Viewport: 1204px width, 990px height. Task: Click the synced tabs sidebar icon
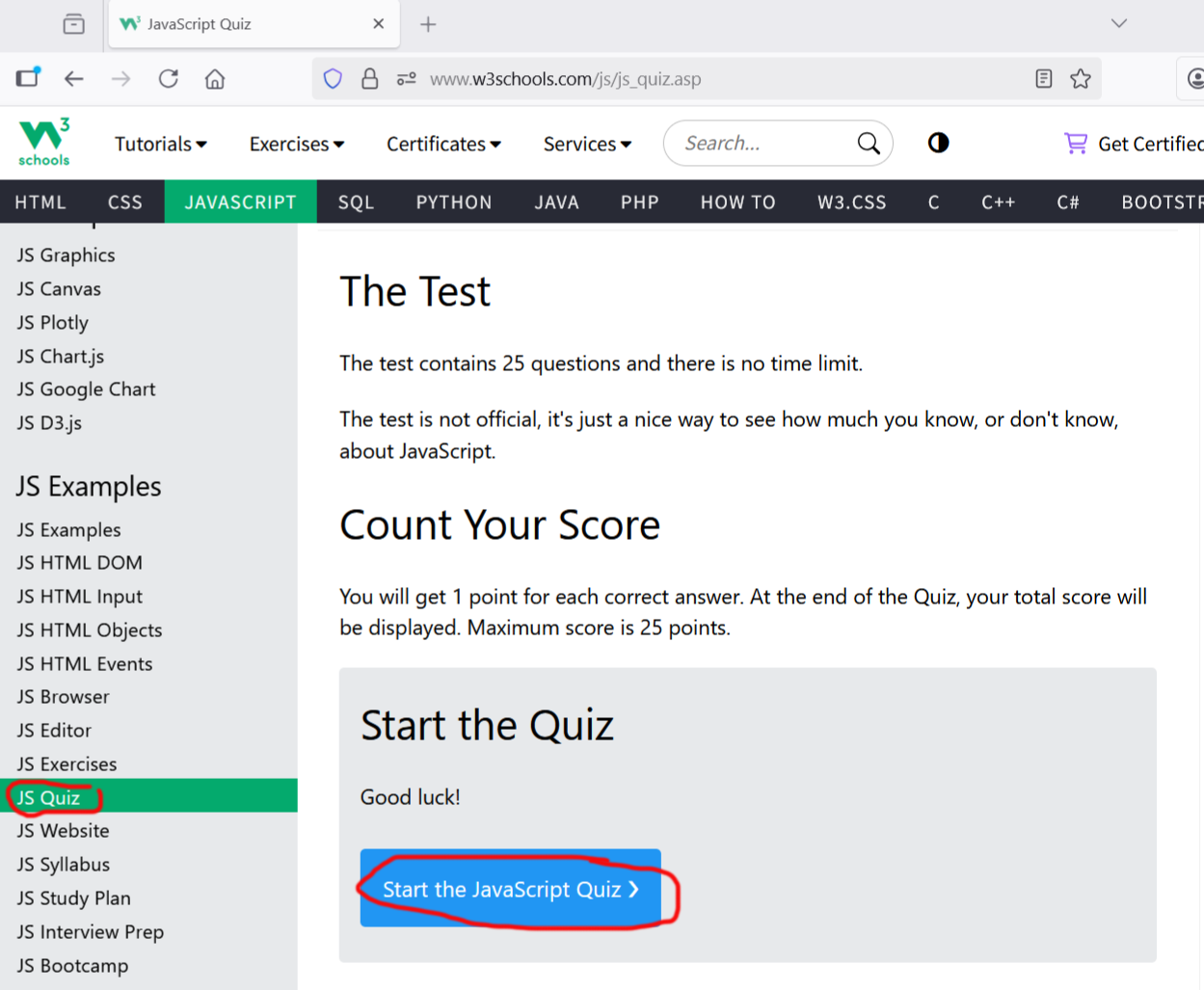point(28,77)
